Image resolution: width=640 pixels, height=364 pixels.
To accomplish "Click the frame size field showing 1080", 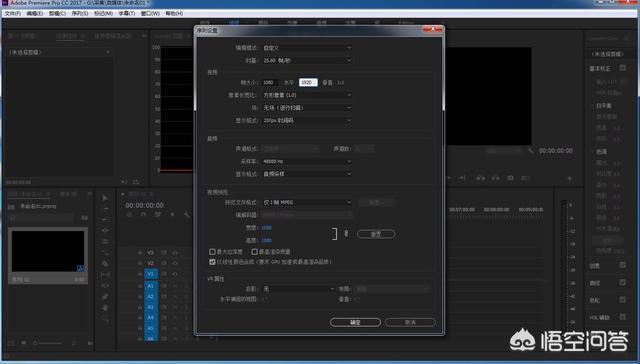I will (270, 82).
